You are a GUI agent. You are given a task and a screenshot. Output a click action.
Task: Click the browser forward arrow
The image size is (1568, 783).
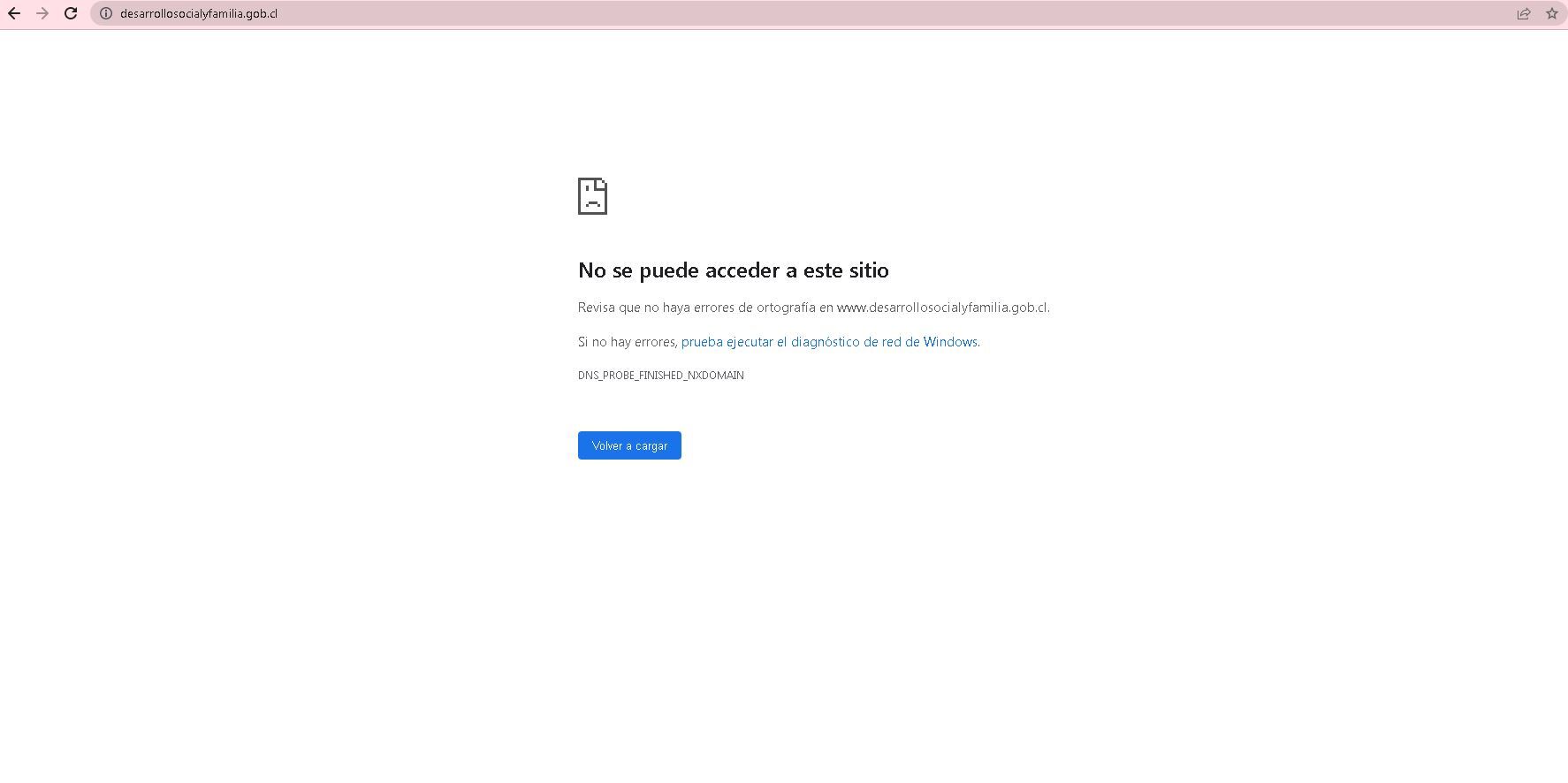(42, 13)
